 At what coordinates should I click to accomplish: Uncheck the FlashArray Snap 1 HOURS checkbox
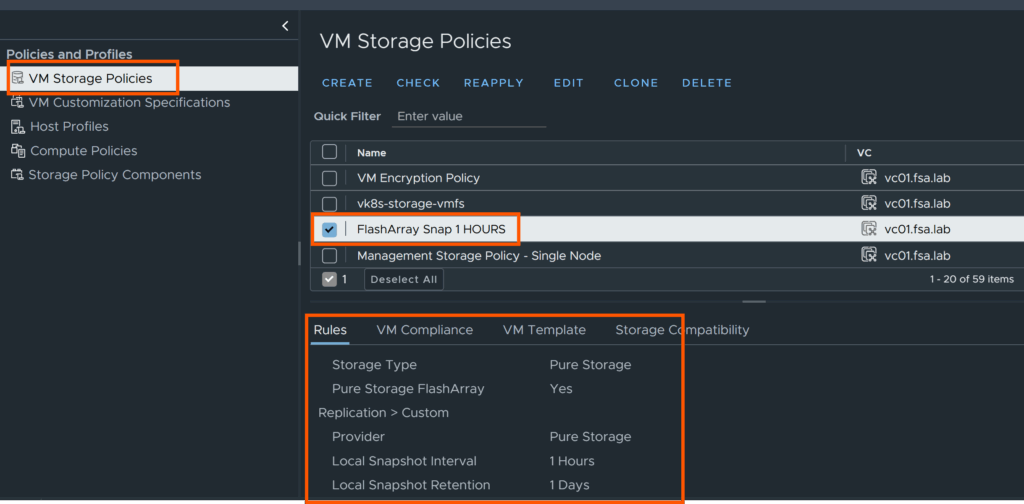330,229
